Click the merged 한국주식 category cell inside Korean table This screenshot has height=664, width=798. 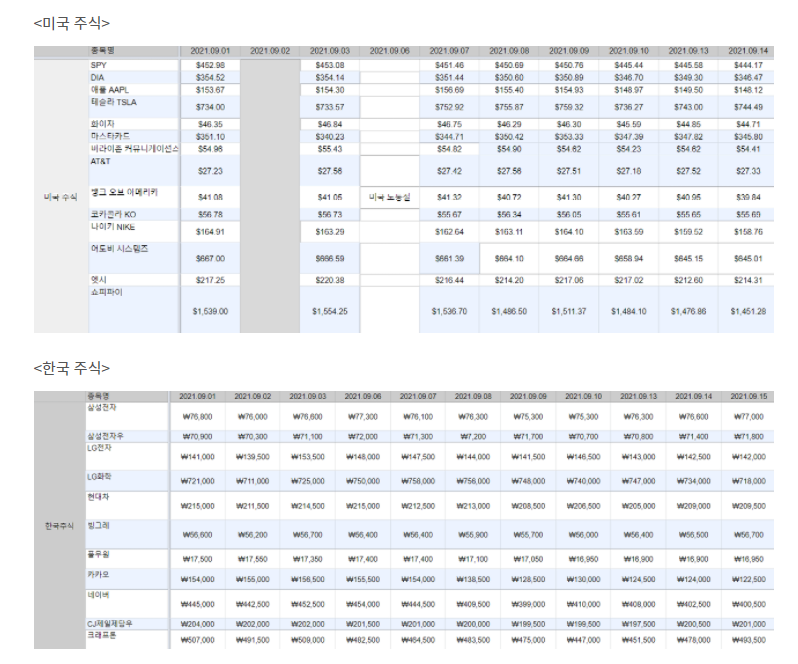coord(59,526)
